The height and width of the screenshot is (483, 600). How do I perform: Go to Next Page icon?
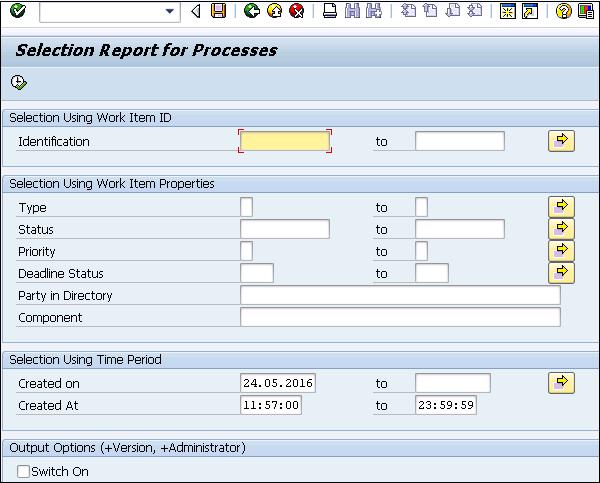coord(453,11)
